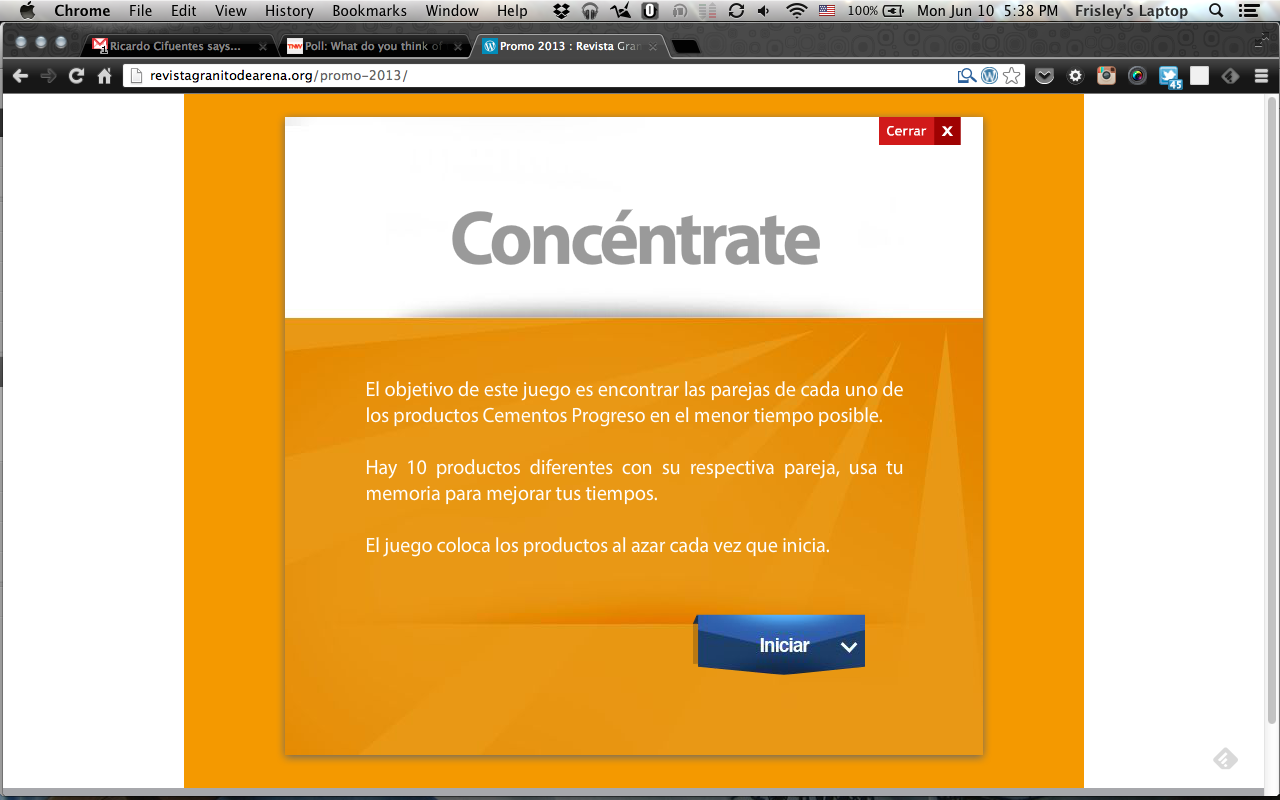
Task: Close the dialog with Cerrar button
Action: tap(919, 131)
